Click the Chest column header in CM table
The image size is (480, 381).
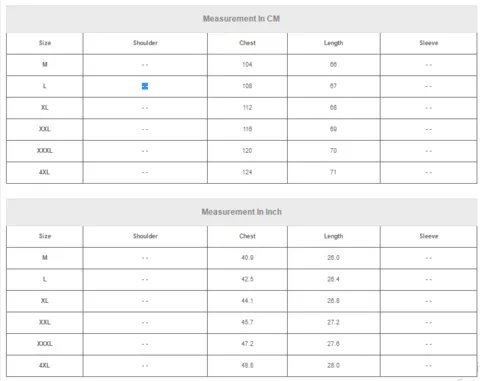[x=247, y=43]
